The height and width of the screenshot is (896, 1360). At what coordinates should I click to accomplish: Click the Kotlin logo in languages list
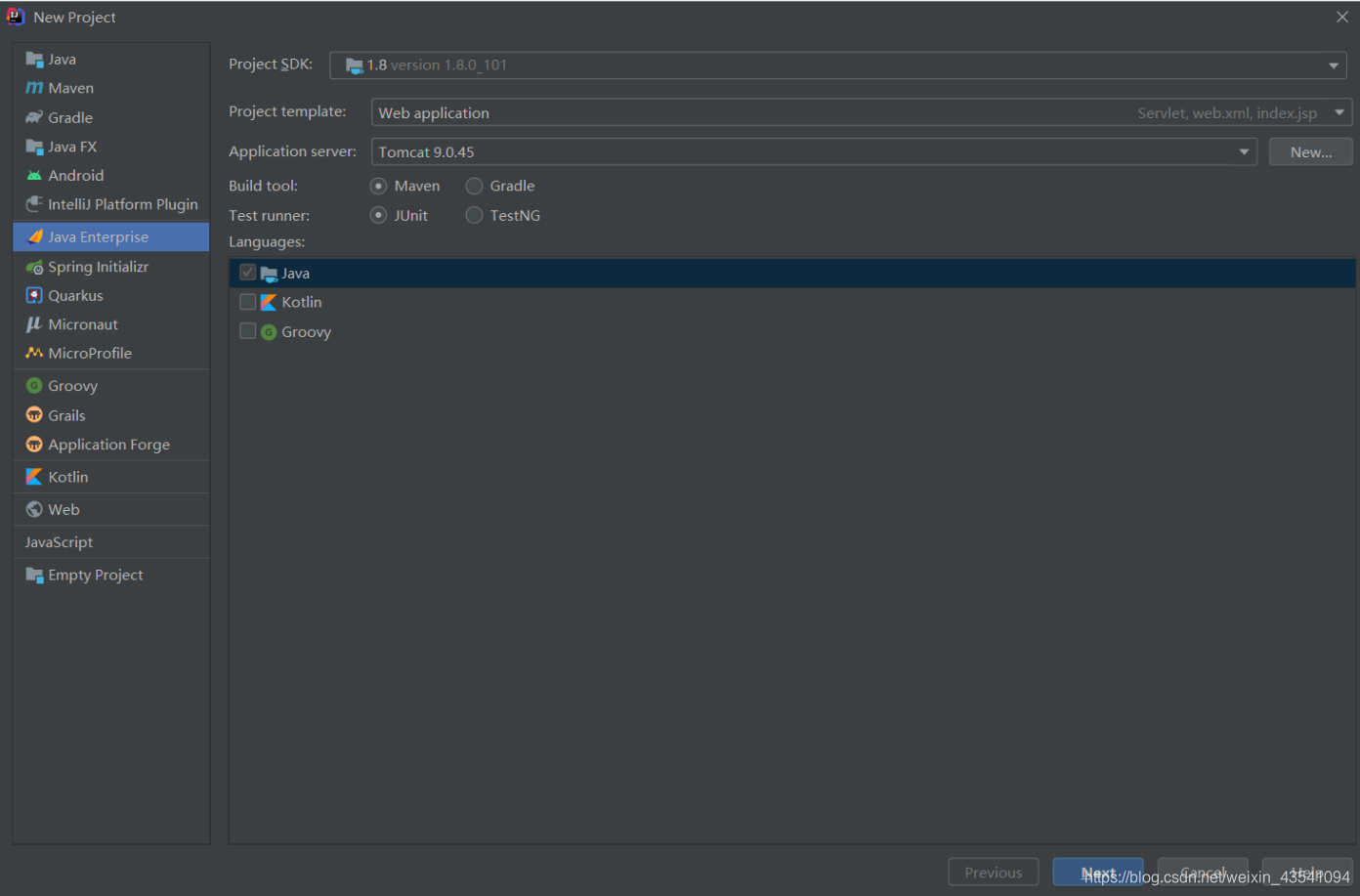[269, 302]
